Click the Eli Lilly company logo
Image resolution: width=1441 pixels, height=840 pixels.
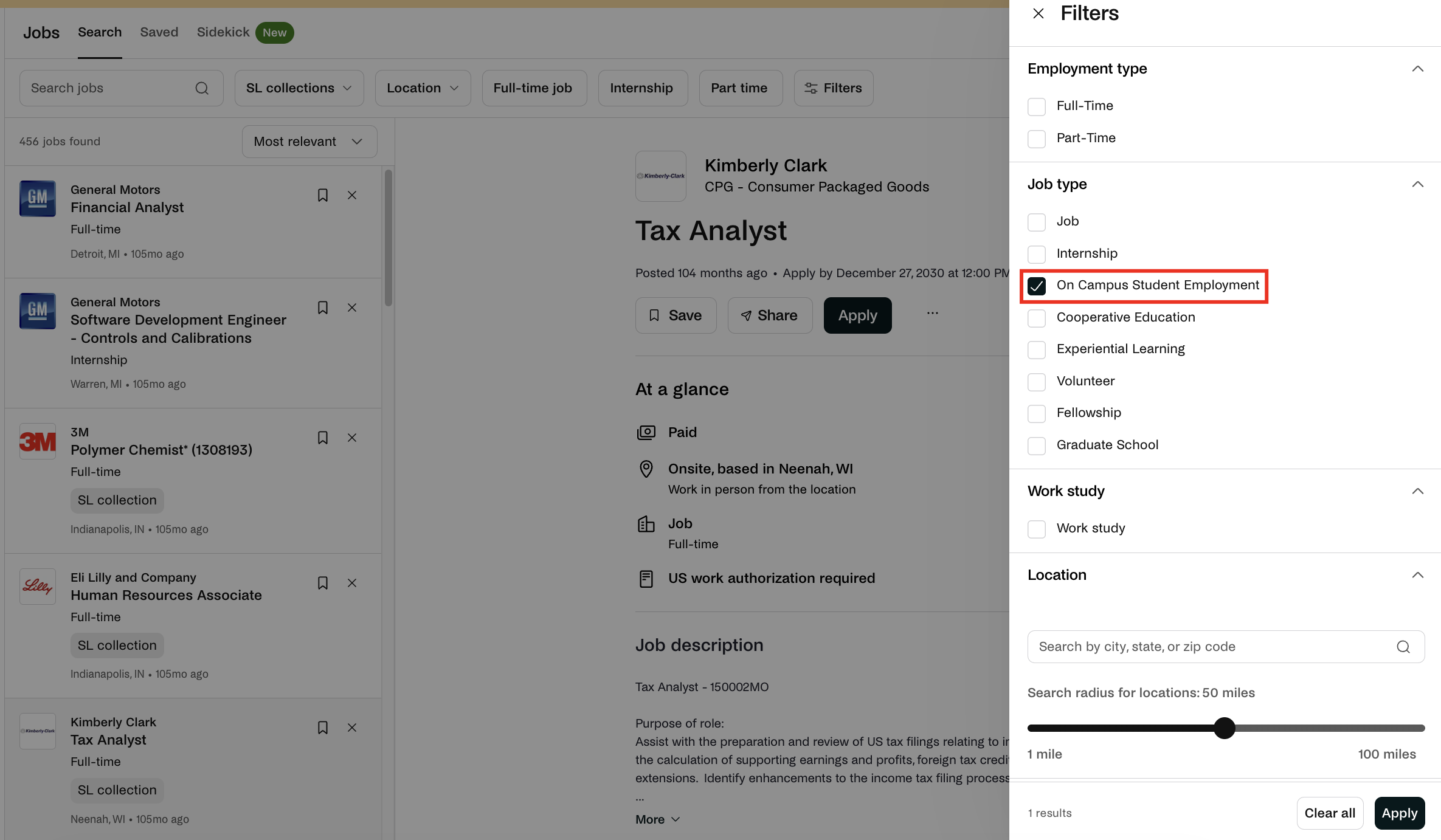(x=38, y=586)
